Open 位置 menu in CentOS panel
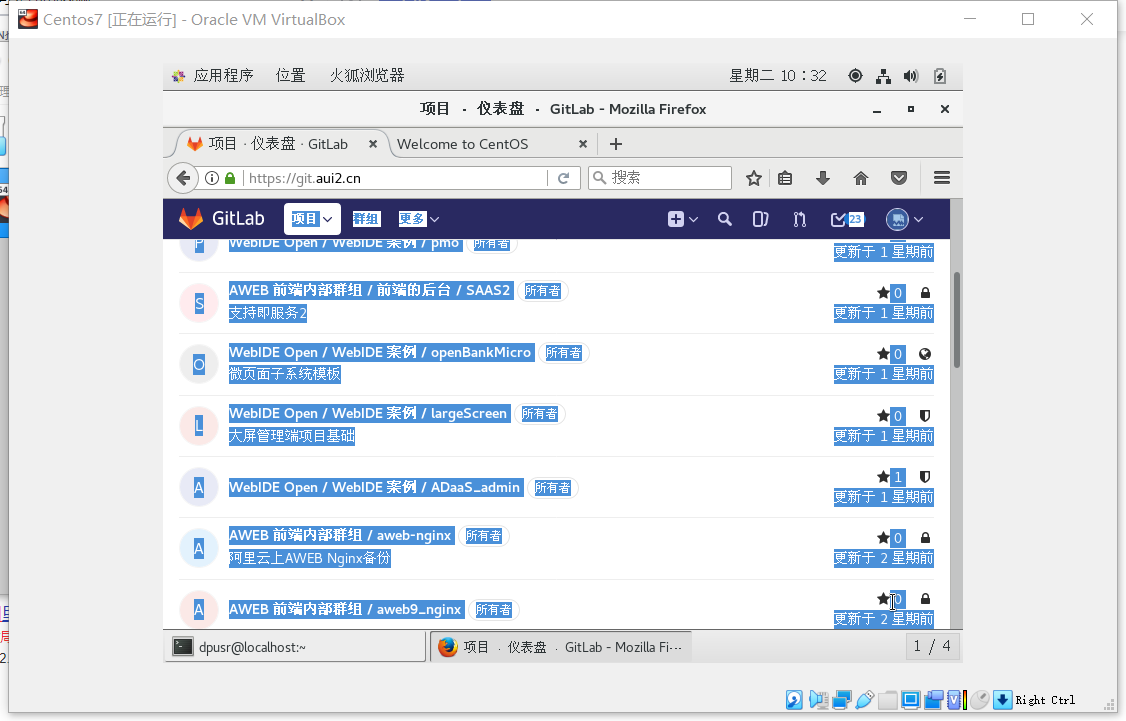Image resolution: width=1126 pixels, height=721 pixels. (291, 75)
